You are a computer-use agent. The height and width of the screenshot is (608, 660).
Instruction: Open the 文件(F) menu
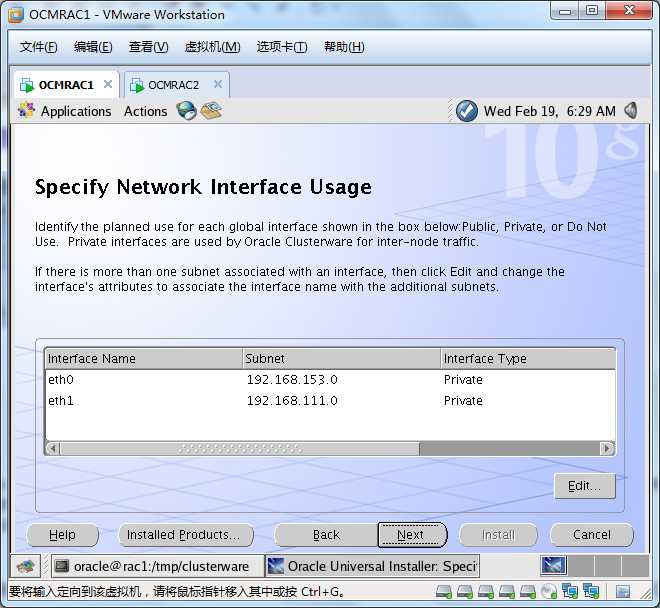coord(38,47)
